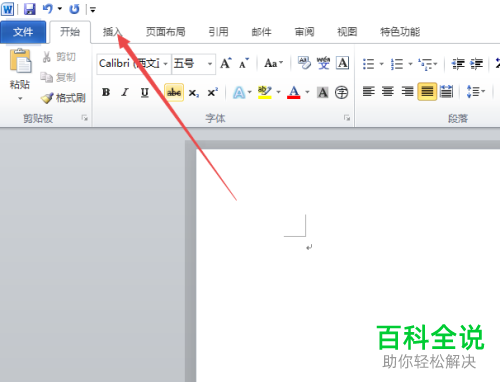Increase font size with grow font icon

(226, 63)
